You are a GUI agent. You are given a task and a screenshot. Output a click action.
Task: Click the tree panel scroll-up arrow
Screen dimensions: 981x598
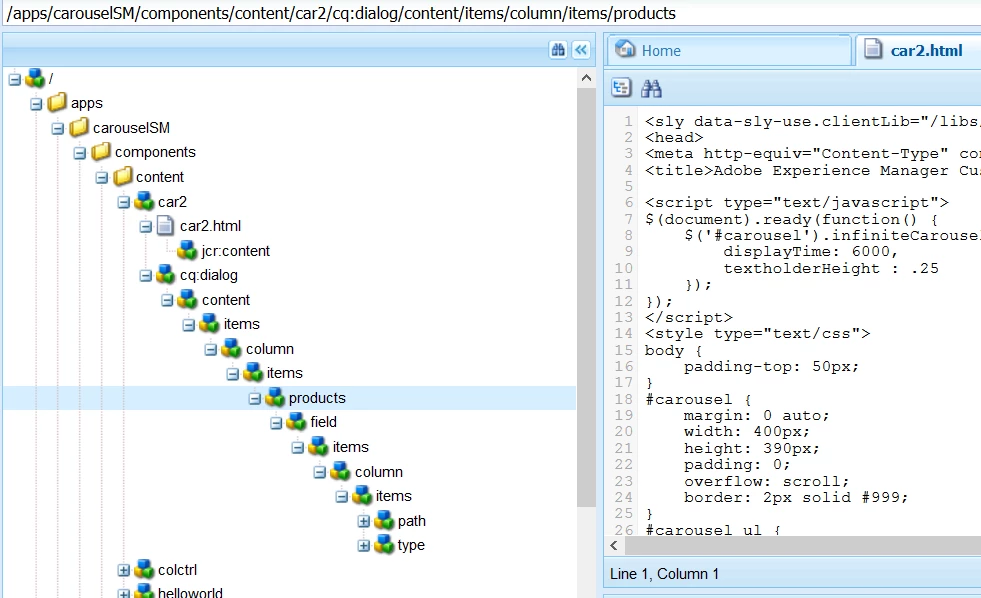586,78
